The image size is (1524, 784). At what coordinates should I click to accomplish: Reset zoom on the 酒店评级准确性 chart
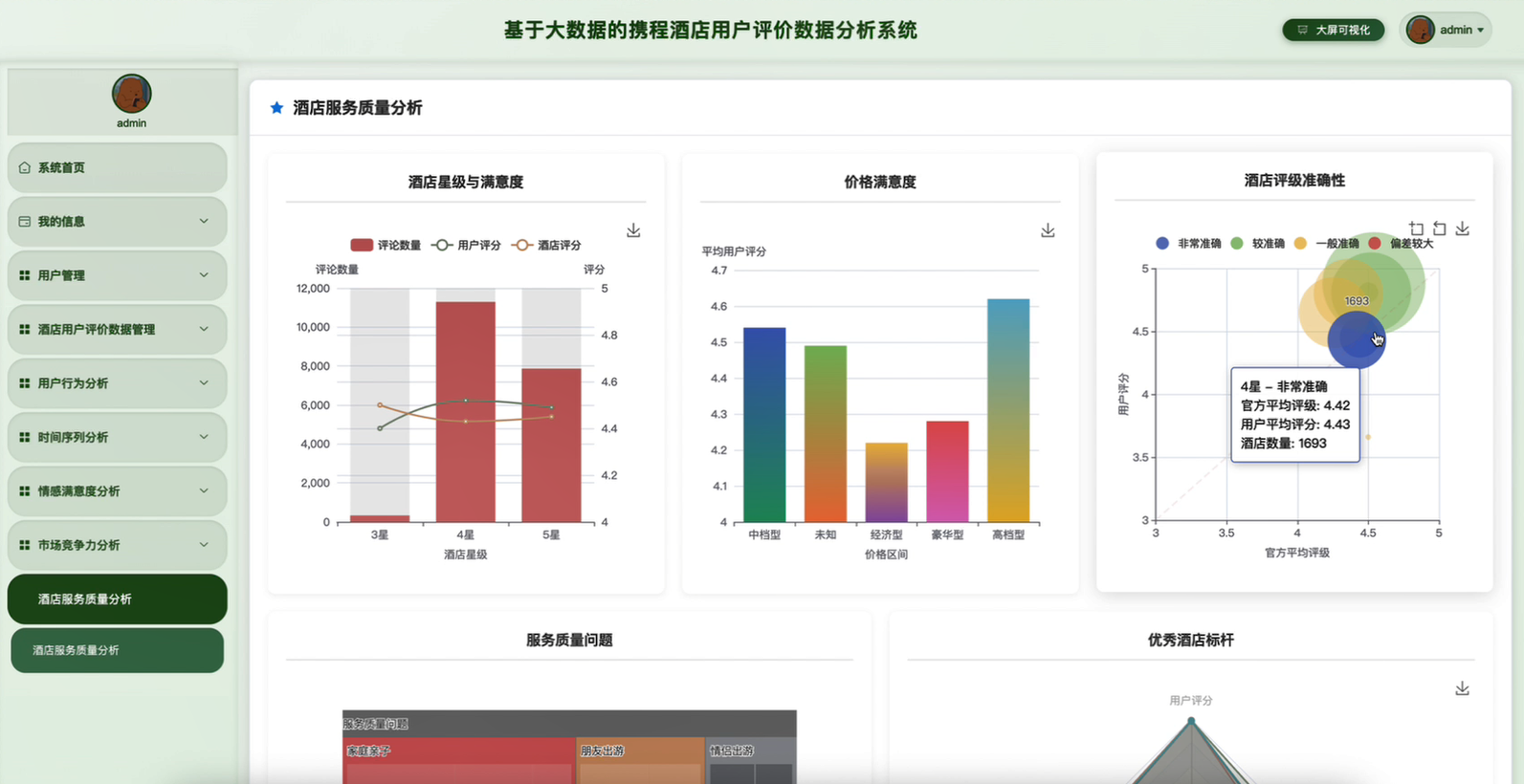pyautogui.click(x=1439, y=229)
